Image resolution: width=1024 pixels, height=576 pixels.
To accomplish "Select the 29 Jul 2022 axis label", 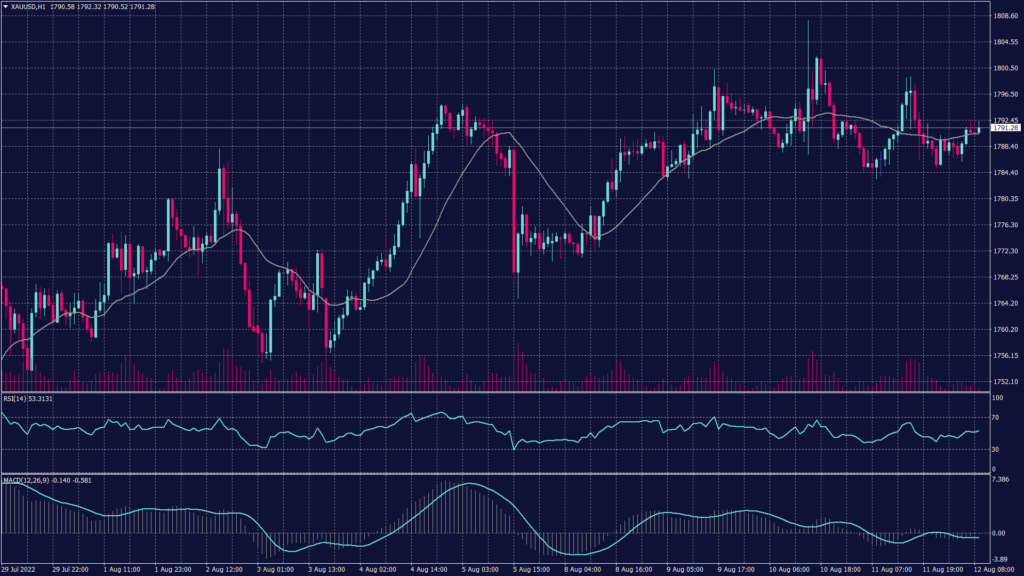I will tap(22, 569).
